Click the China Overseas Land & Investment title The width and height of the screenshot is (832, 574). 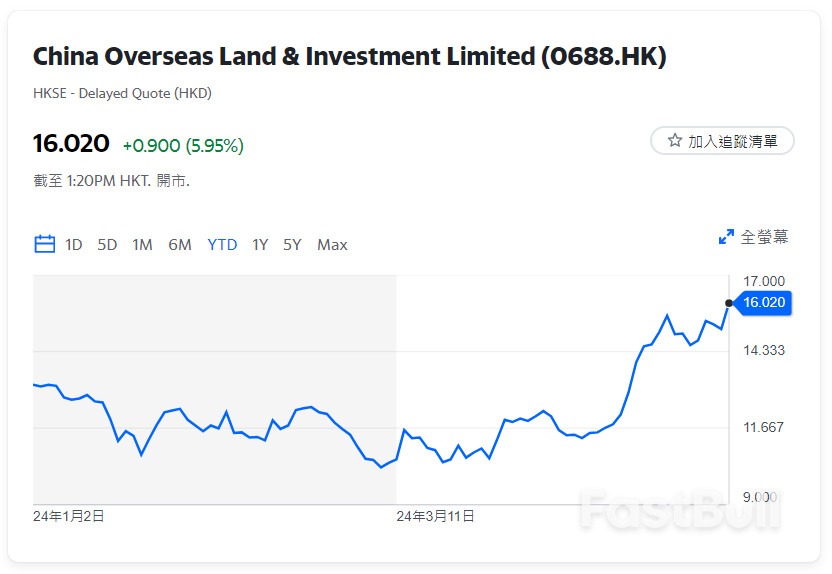[349, 57]
